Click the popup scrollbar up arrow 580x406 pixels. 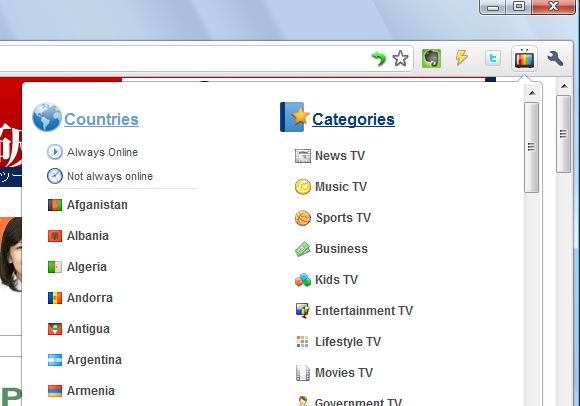532,93
